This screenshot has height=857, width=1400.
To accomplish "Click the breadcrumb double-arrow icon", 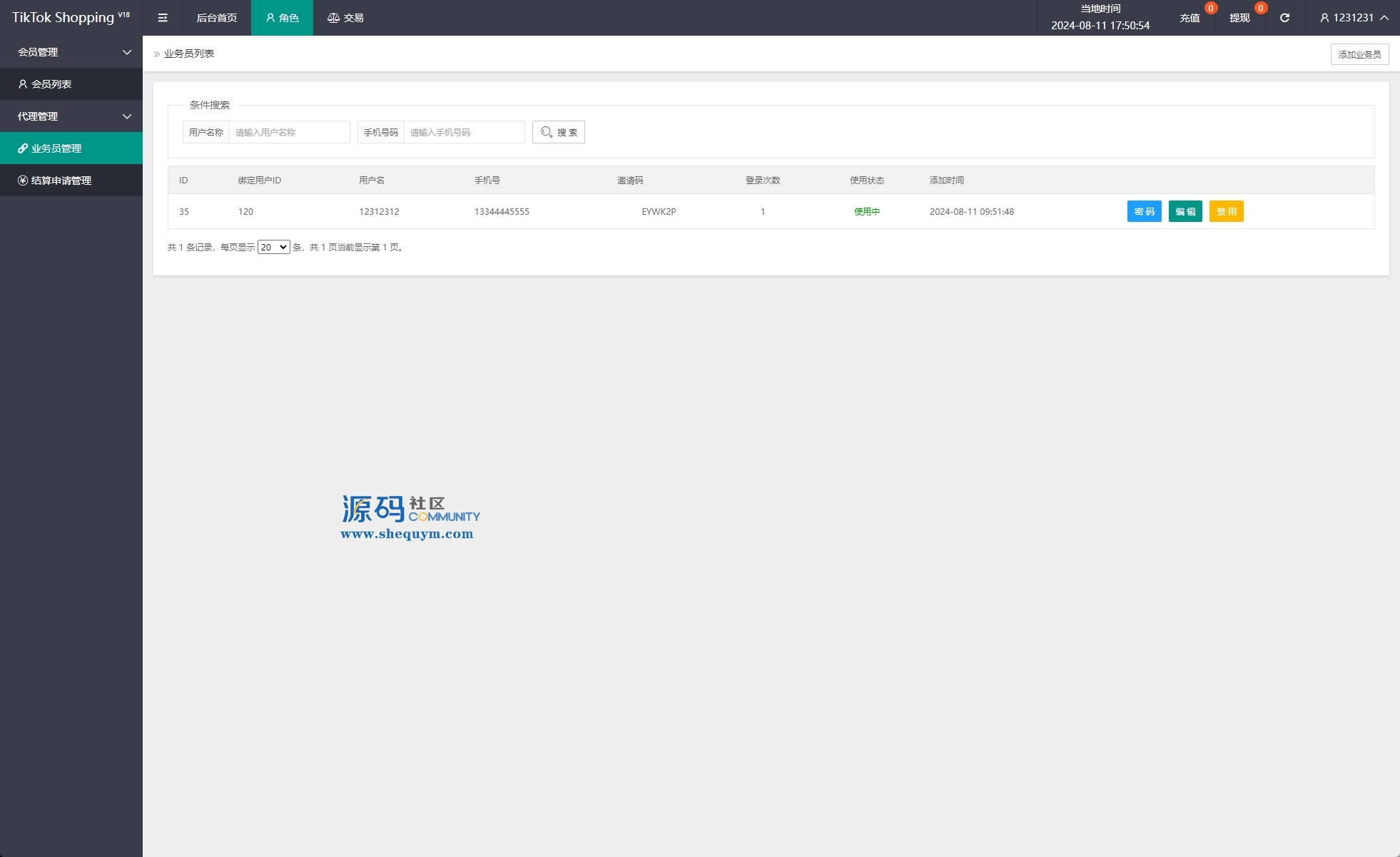I will [157, 54].
